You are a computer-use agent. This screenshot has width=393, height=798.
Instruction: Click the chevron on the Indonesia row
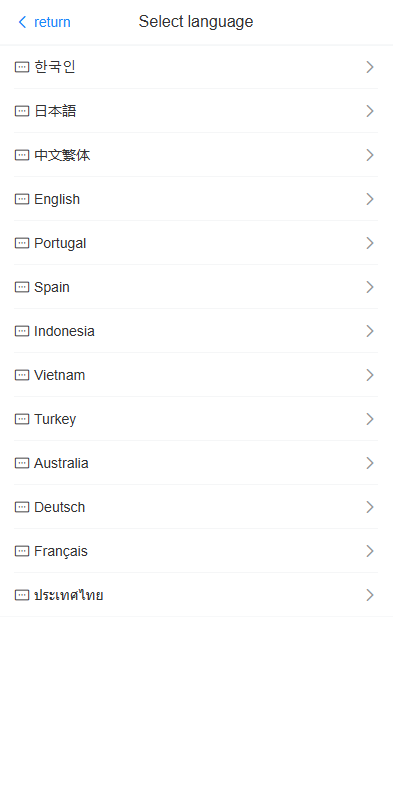tap(370, 331)
